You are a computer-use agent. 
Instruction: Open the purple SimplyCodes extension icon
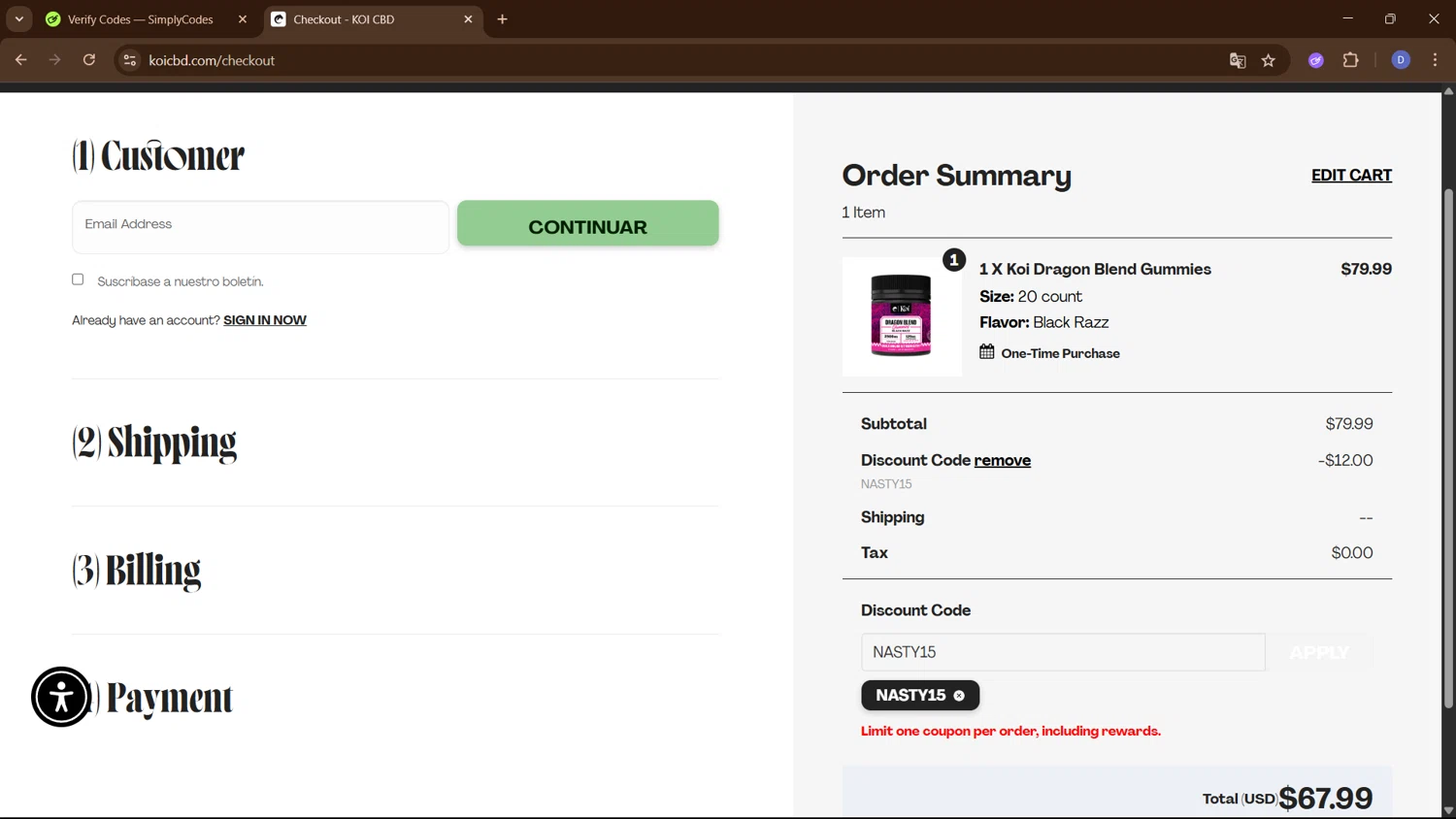[x=1316, y=60]
